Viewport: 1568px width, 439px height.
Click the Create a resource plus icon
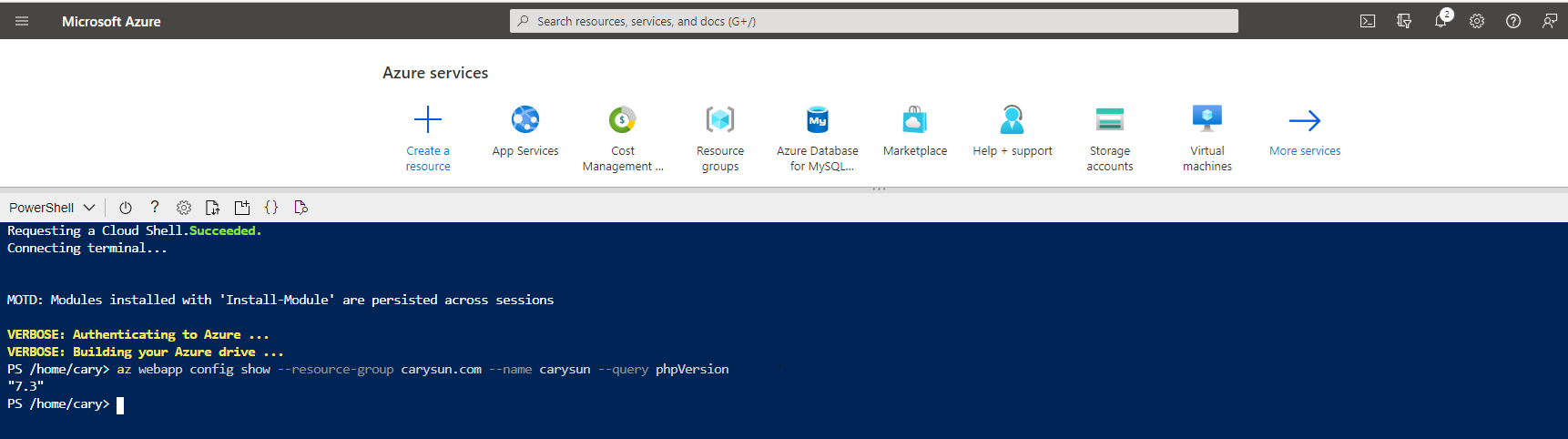(x=428, y=119)
